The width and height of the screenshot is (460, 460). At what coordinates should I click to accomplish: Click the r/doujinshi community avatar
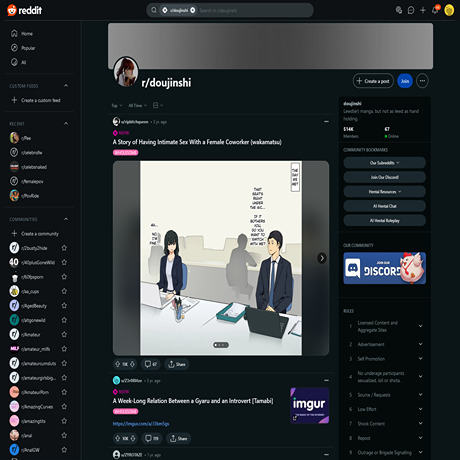126,71
